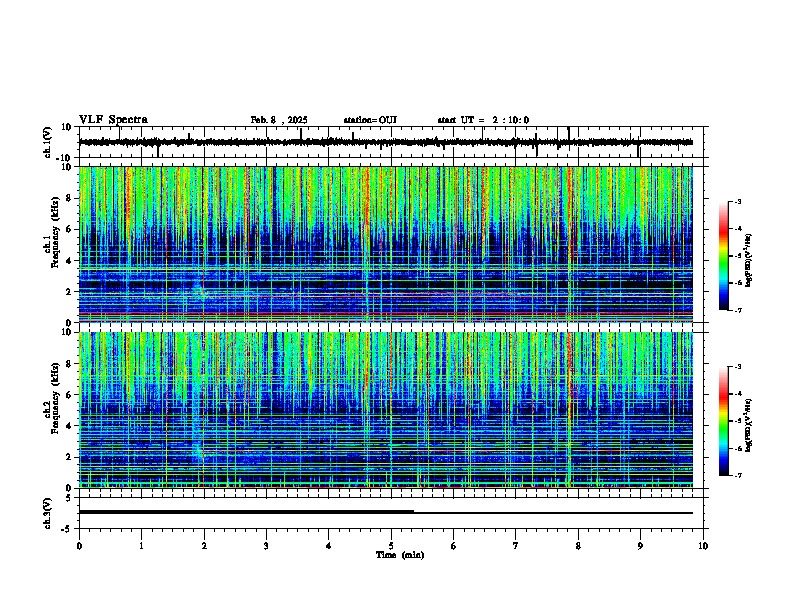Click the ch.1 spectrogram color scale bar

tap(724, 256)
